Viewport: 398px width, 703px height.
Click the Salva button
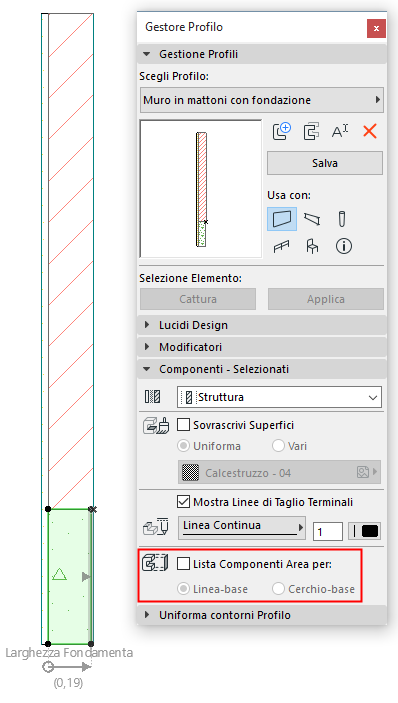tap(325, 163)
